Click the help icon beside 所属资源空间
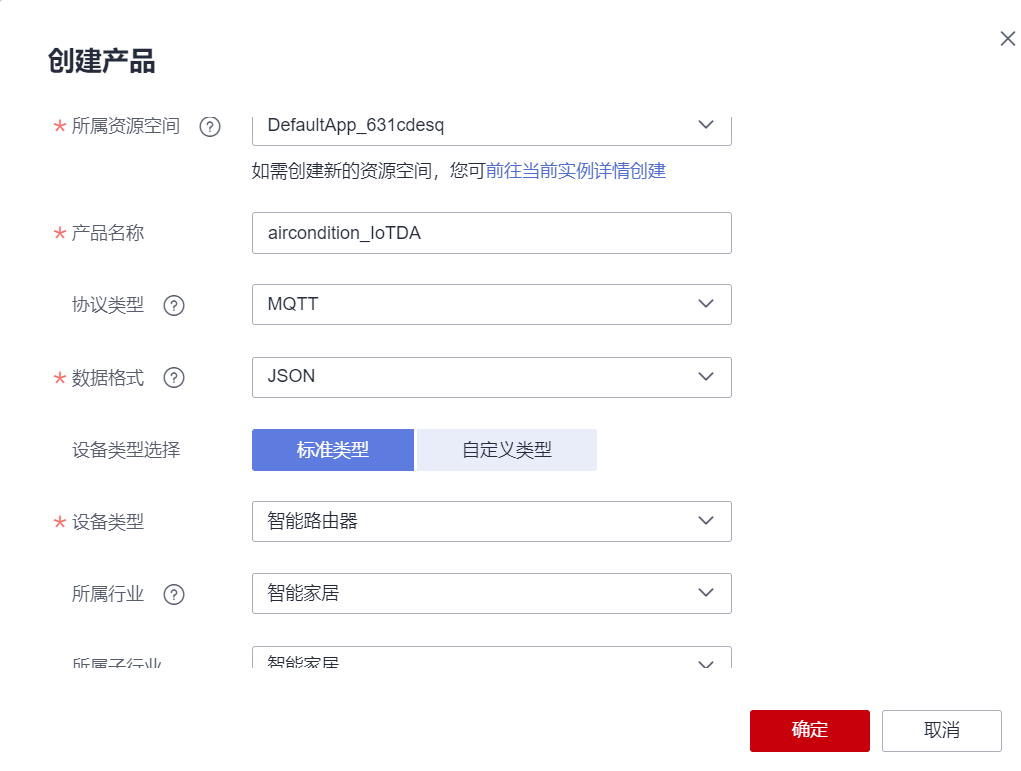The width and height of the screenshot is (1021, 771). point(209,127)
